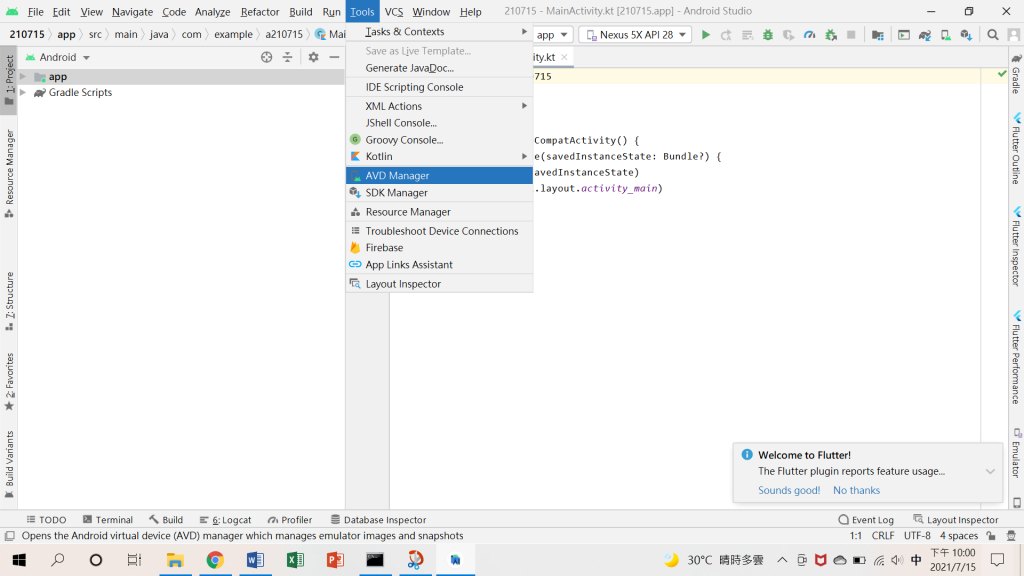The width and height of the screenshot is (1024, 576).
Task: Open Build Variants side tab
Action: (x=9, y=465)
